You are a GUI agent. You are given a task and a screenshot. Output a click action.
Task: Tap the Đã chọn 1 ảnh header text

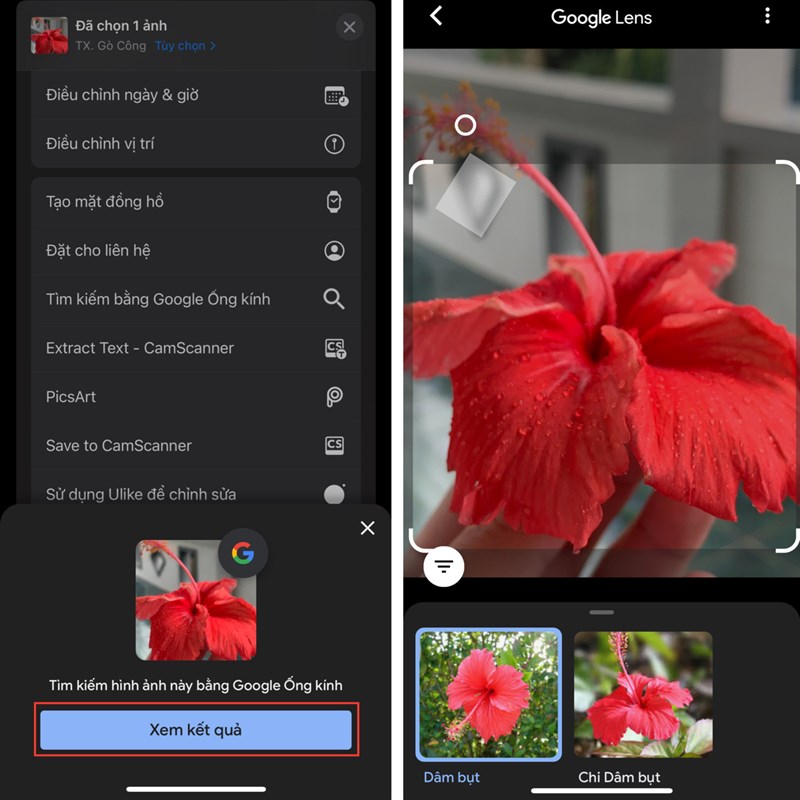[x=121, y=26]
